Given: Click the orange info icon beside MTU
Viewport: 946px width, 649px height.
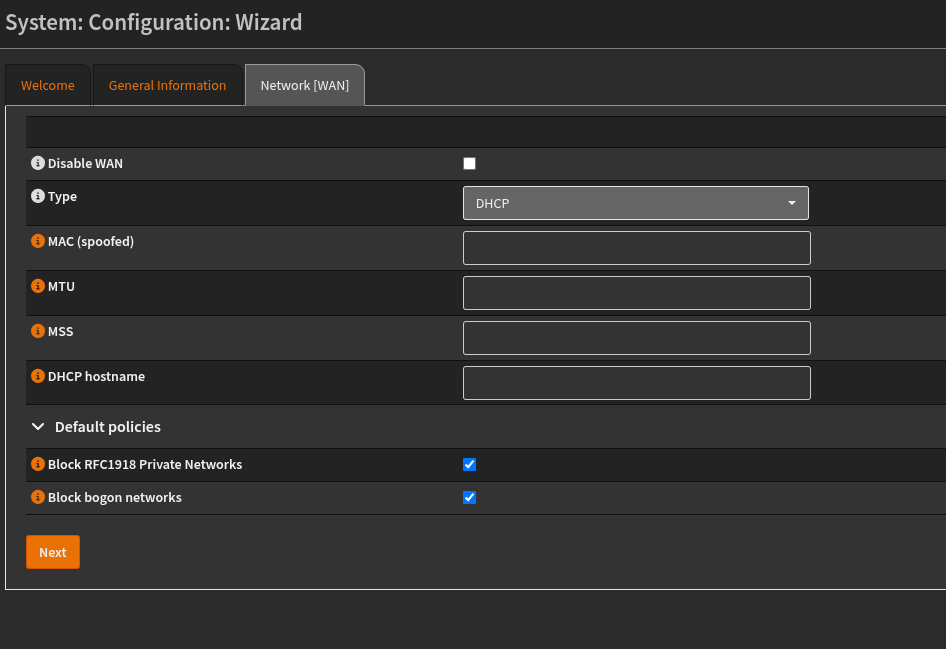Looking at the screenshot, I should tap(38, 286).
